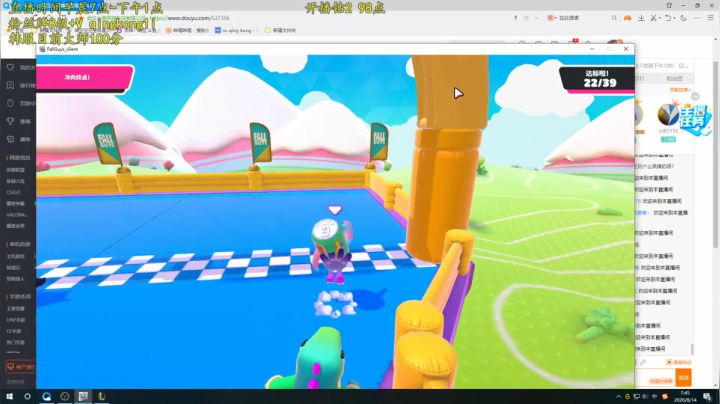Screen dimensions: 720x404
Task: Open the CF手游 category in sidebar
Action: click(x=14, y=331)
